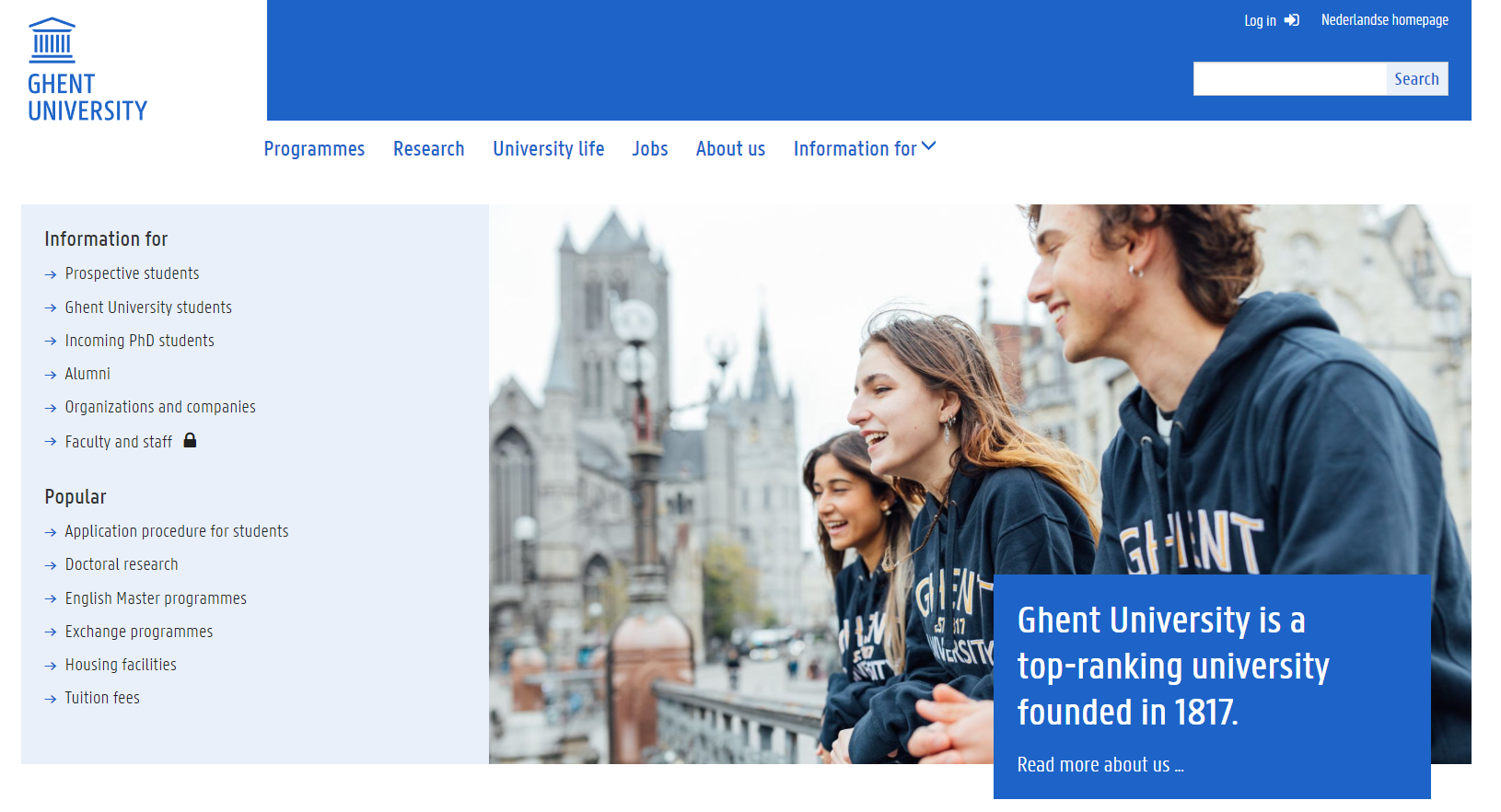This screenshot has height=812, width=1501.
Task: Open Incoming PhD students link
Action: 139,341
